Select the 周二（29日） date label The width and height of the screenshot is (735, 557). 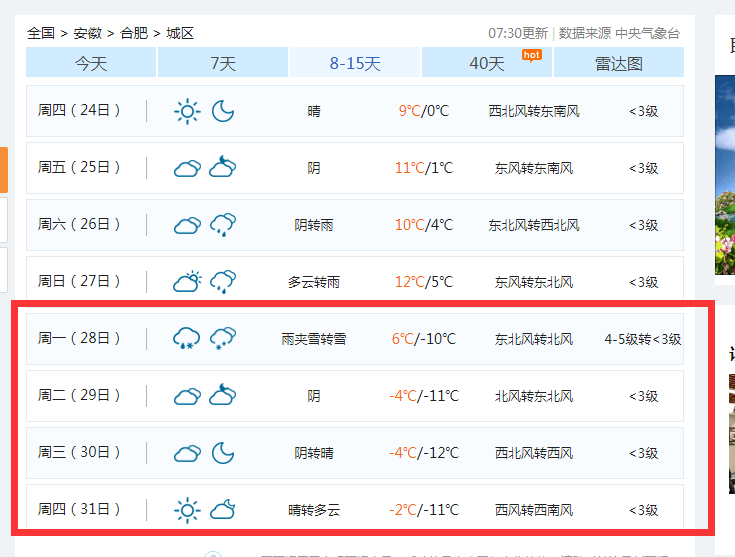79,395
